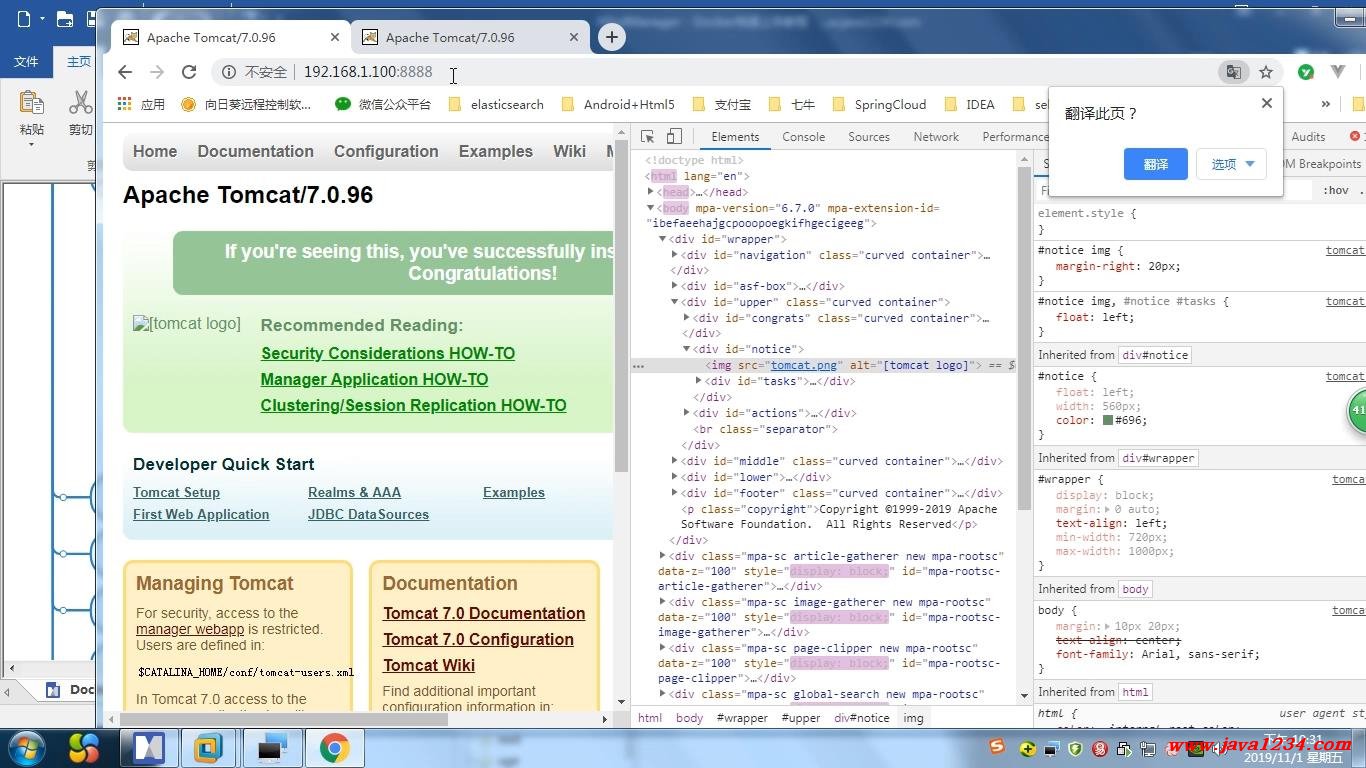Click the colorful pinwheel taskbar icon
Viewport: 1366px width, 768px height.
pos(85,748)
